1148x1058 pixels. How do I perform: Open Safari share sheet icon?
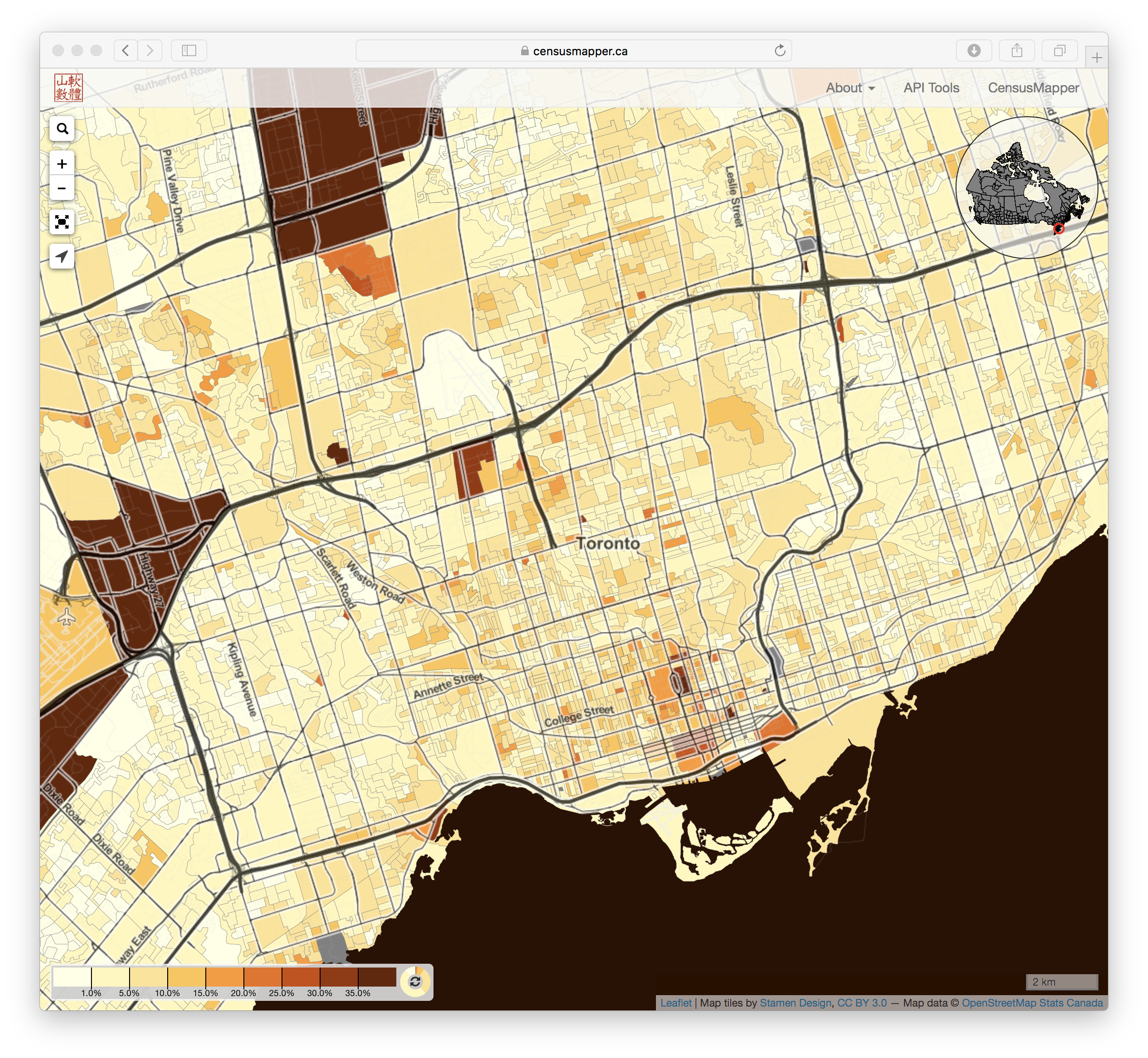pyautogui.click(x=1017, y=51)
